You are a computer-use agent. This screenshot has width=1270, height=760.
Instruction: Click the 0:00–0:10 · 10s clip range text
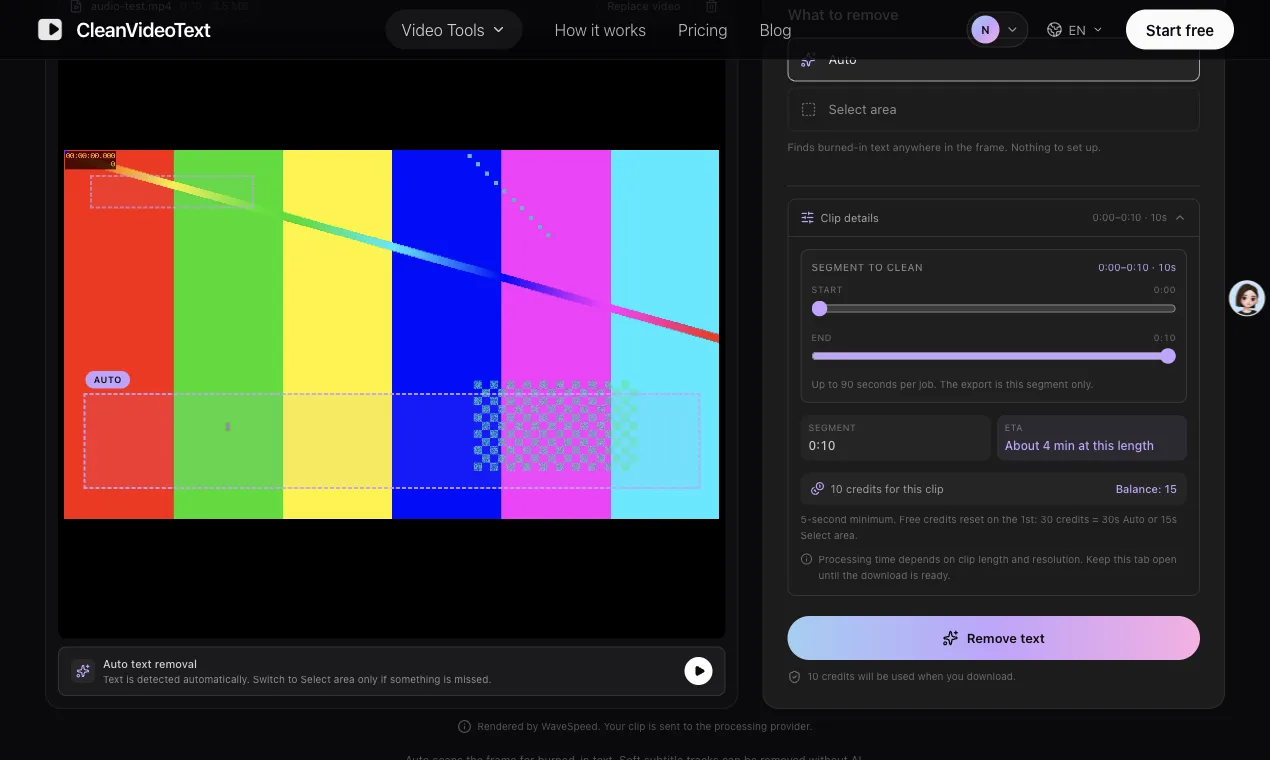(x=1129, y=218)
